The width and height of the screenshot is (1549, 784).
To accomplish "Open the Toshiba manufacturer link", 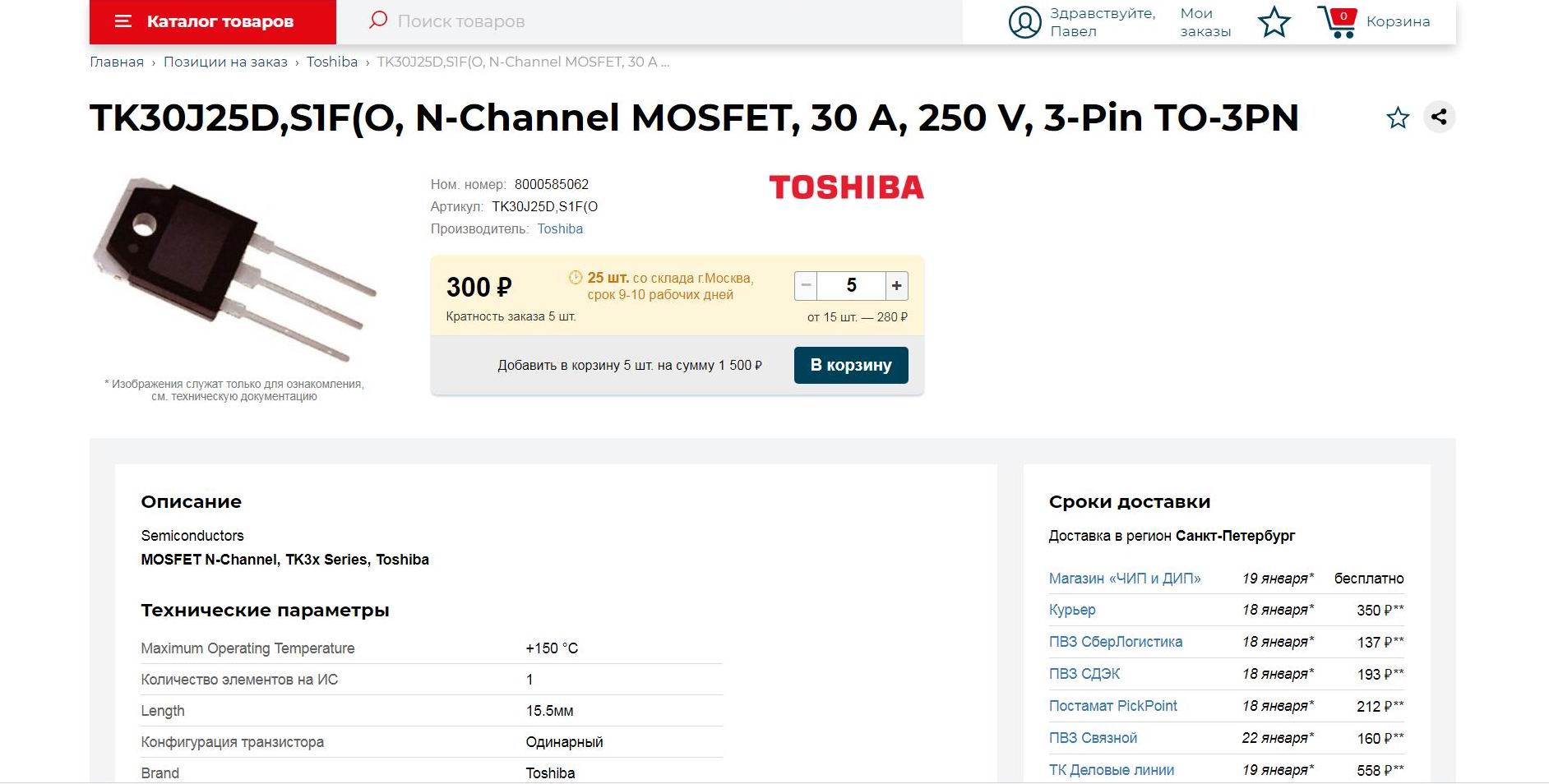I will tap(560, 229).
